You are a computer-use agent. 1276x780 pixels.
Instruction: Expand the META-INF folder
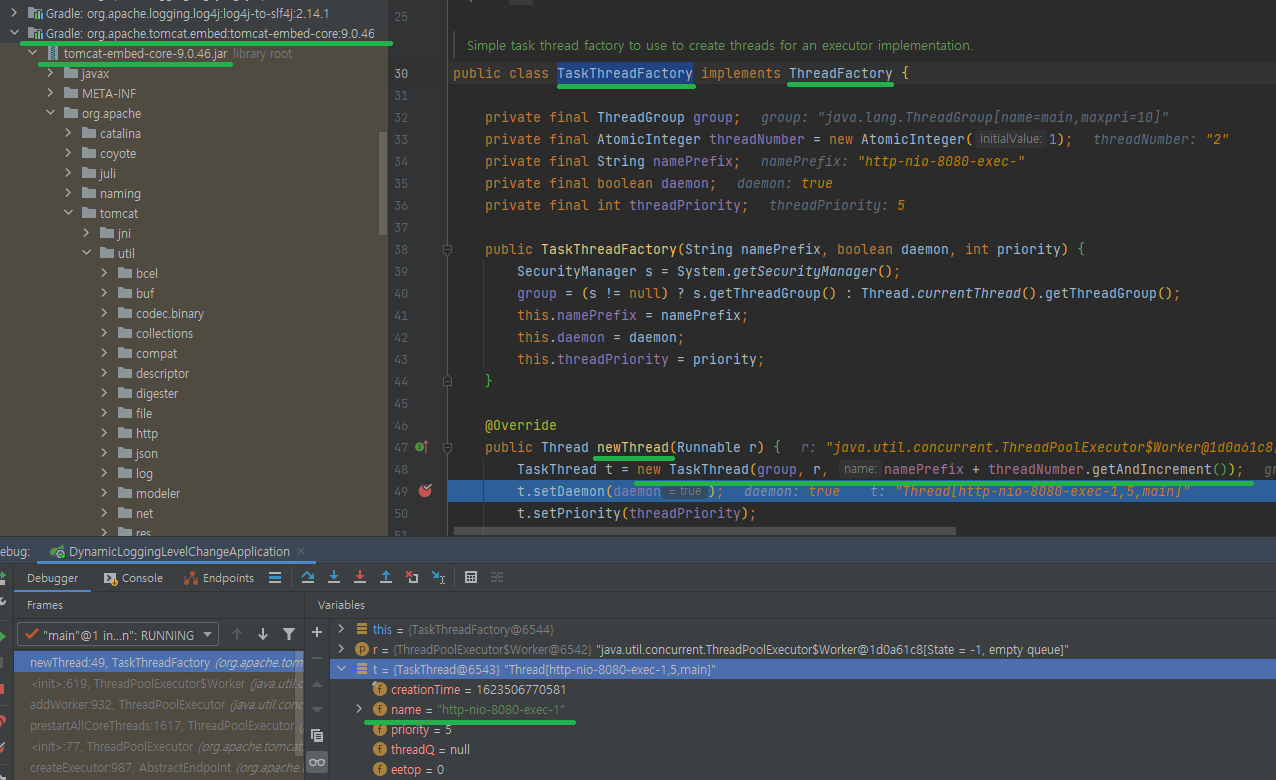51,93
